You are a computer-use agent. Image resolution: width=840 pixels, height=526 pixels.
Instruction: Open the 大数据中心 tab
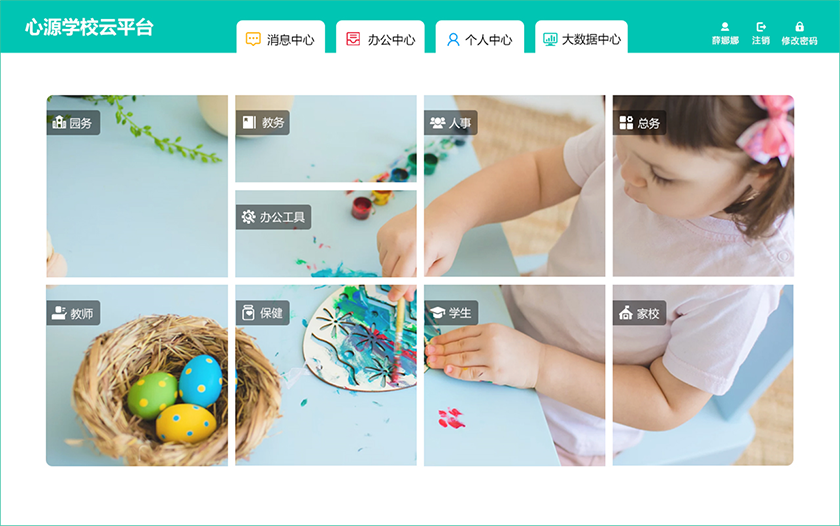(581, 37)
